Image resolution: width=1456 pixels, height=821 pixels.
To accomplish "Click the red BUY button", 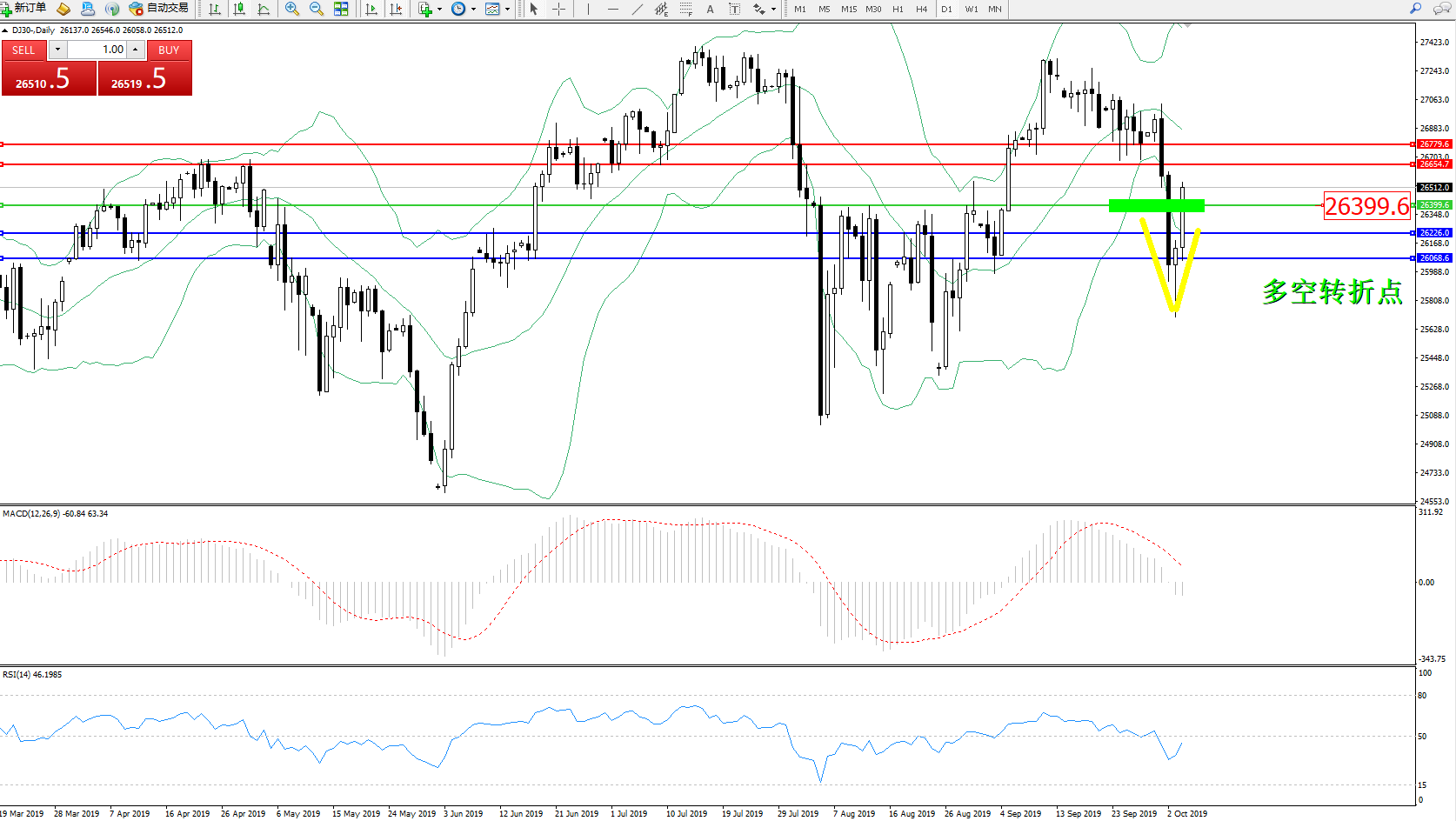I will tap(169, 50).
